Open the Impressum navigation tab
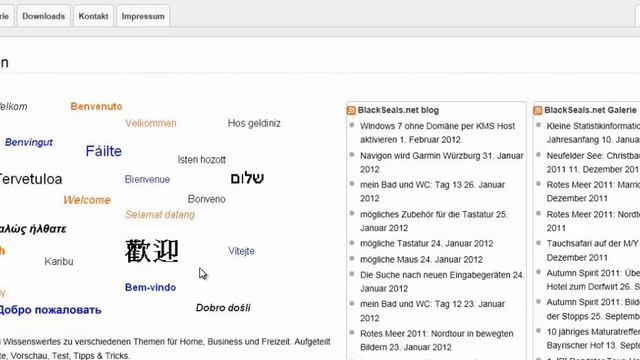The width and height of the screenshot is (640, 360). [143, 16]
